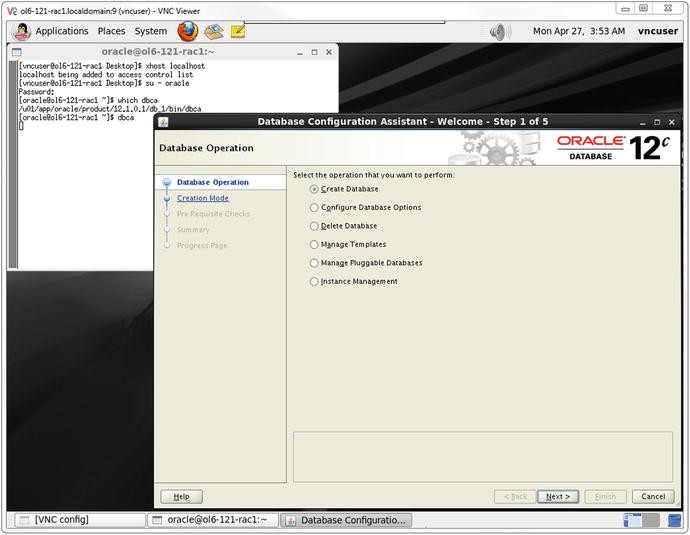
Task: Select Manage Templates radio button
Action: pos(314,245)
